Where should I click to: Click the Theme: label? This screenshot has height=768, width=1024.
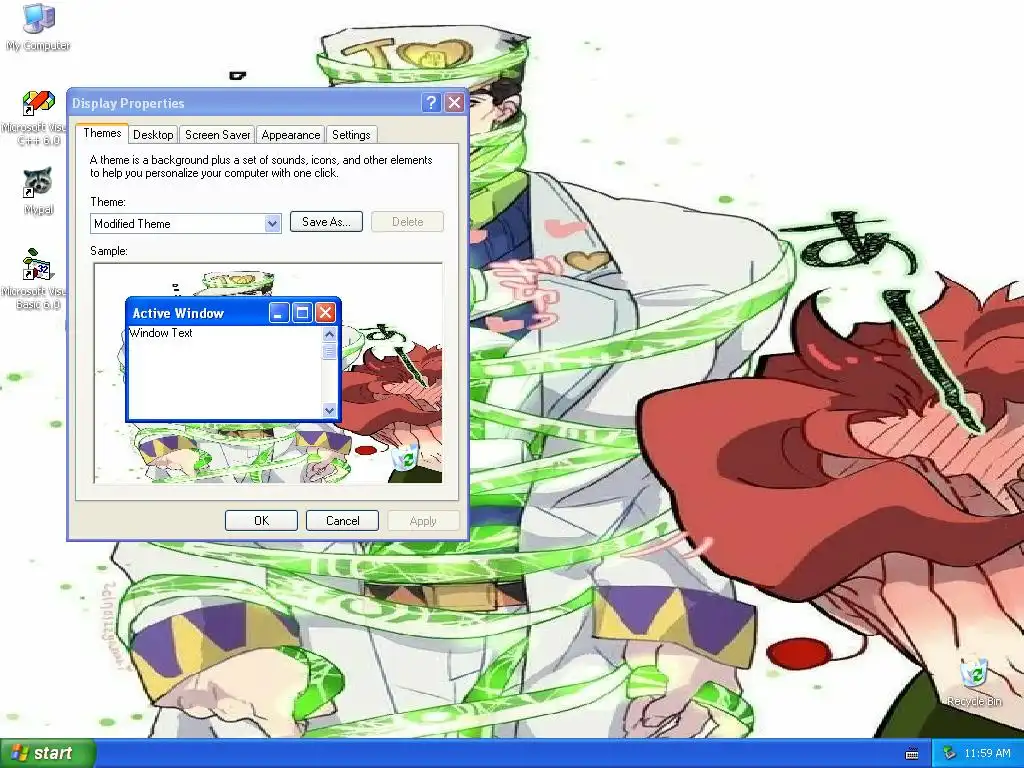(108, 202)
